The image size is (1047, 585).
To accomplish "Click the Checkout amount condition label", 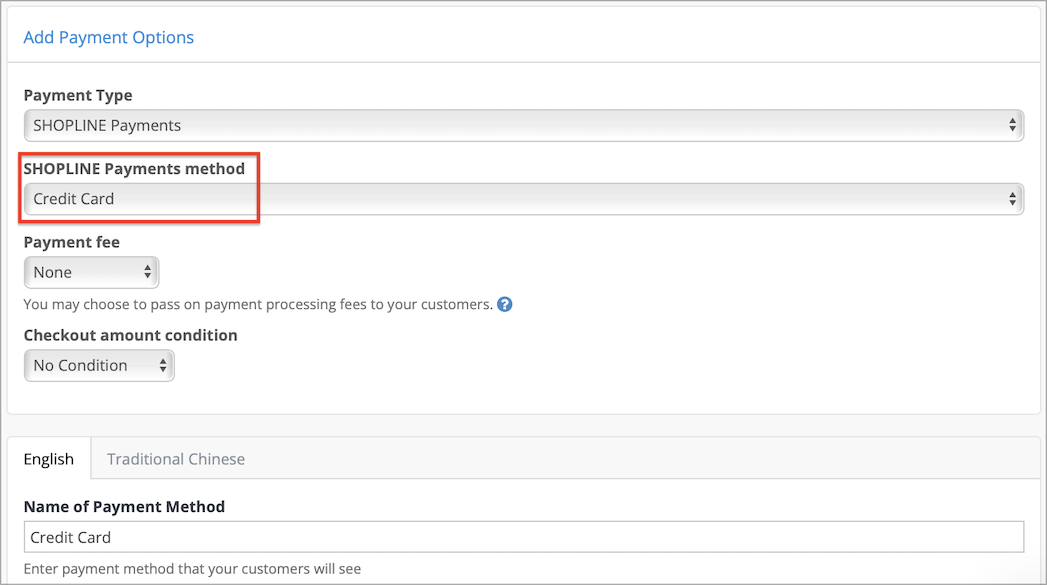I will pos(130,335).
